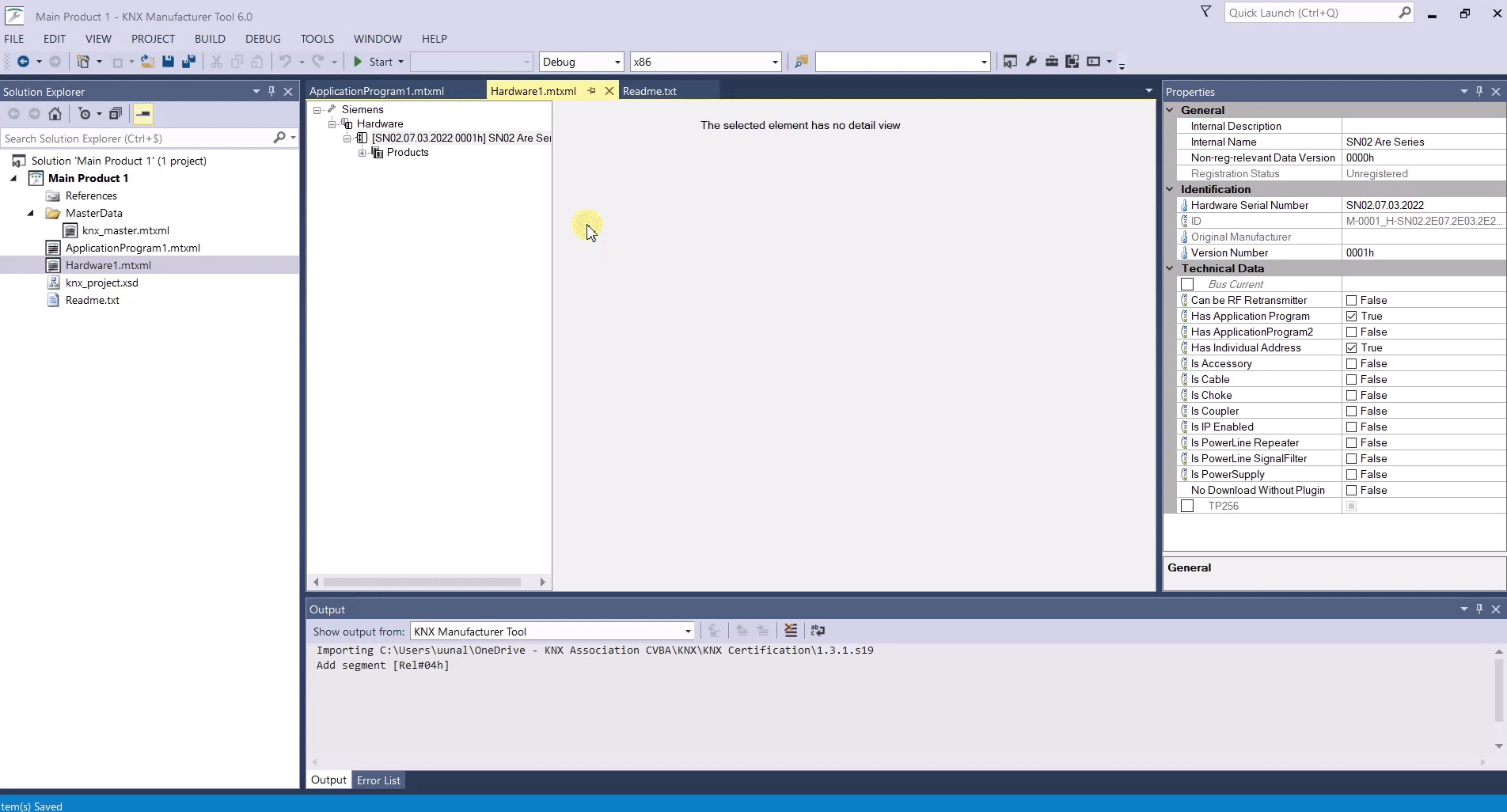Open the TOOLS menu
Image resolution: width=1507 pixels, height=812 pixels.
tap(317, 39)
